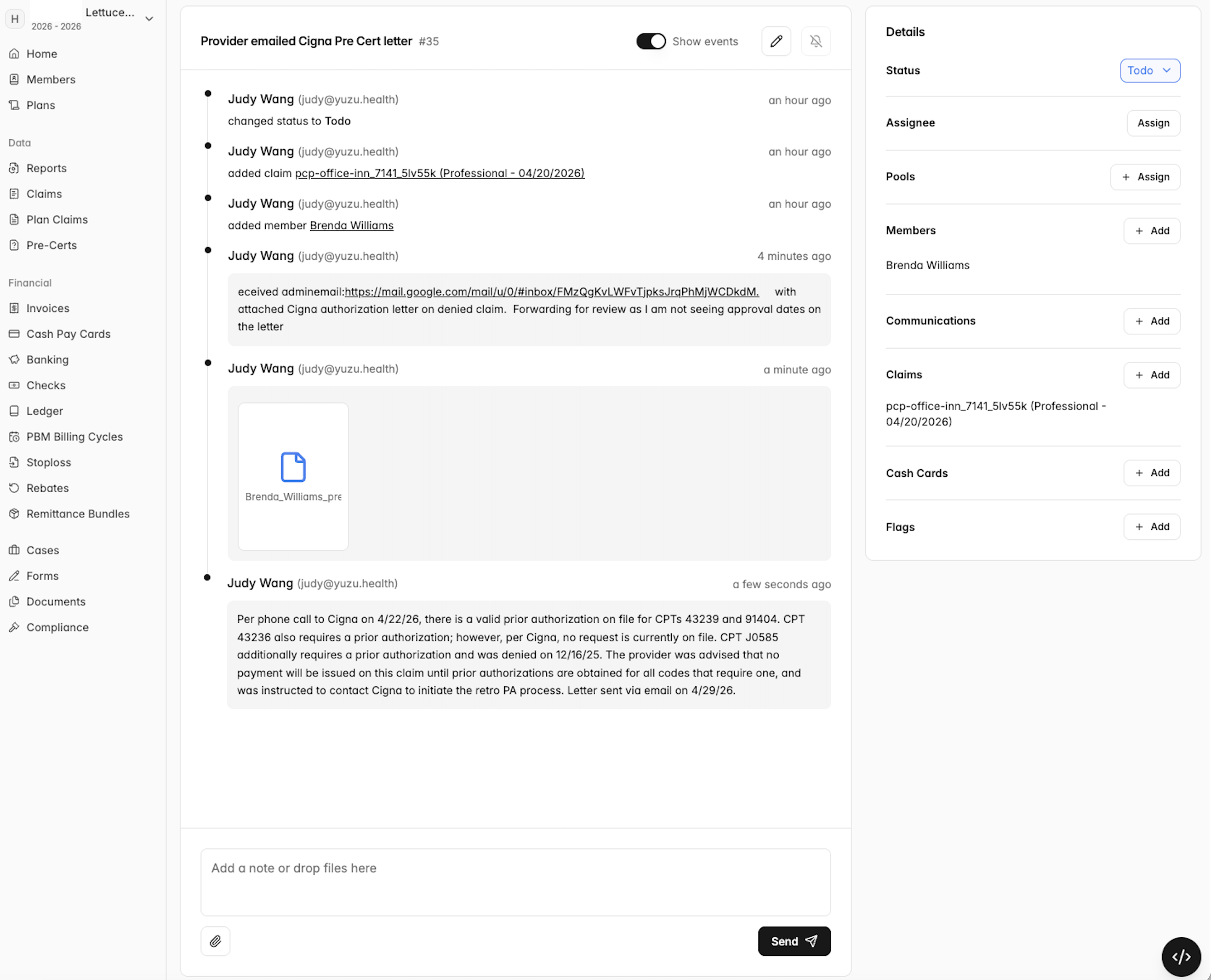Click the 'a few seconds ago' timestamp
Screen dimensions: 1211x980
pos(781,584)
